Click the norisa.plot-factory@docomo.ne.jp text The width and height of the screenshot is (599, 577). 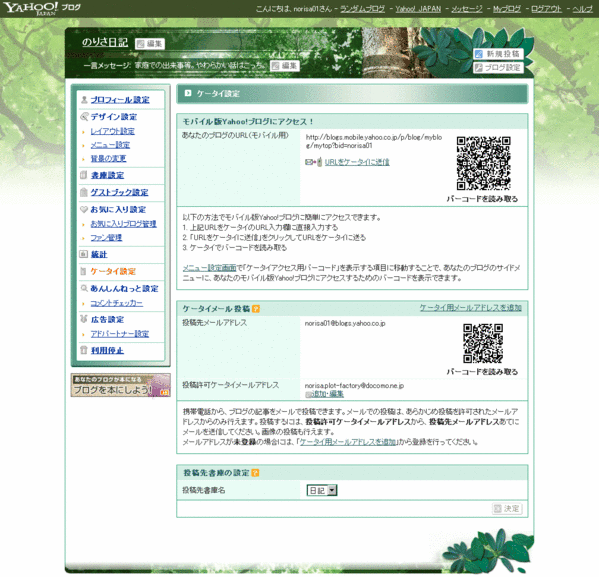pyautogui.click(x=354, y=386)
